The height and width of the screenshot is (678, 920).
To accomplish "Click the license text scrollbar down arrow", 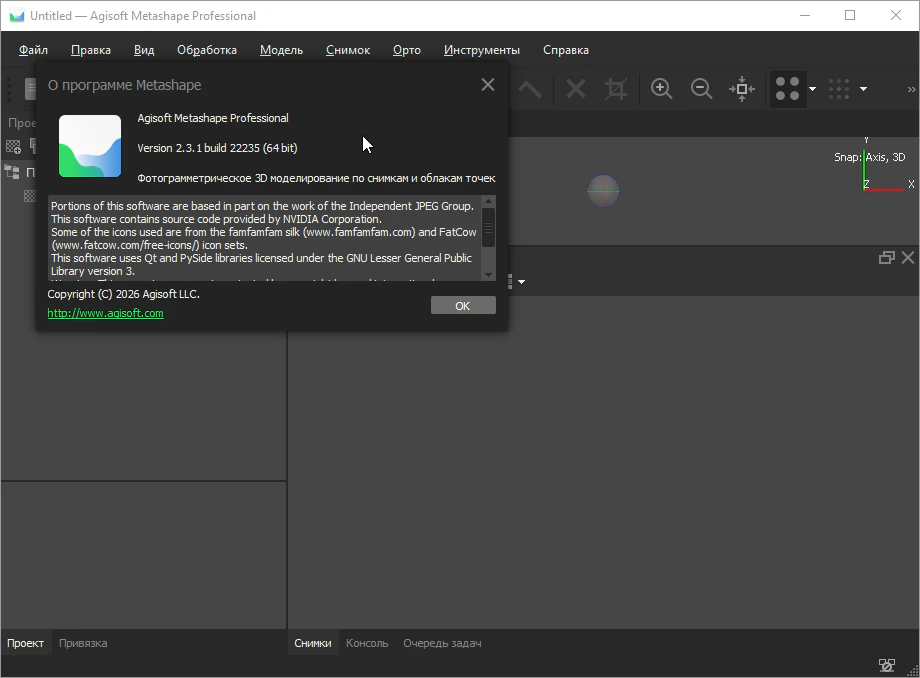I will coord(489,273).
